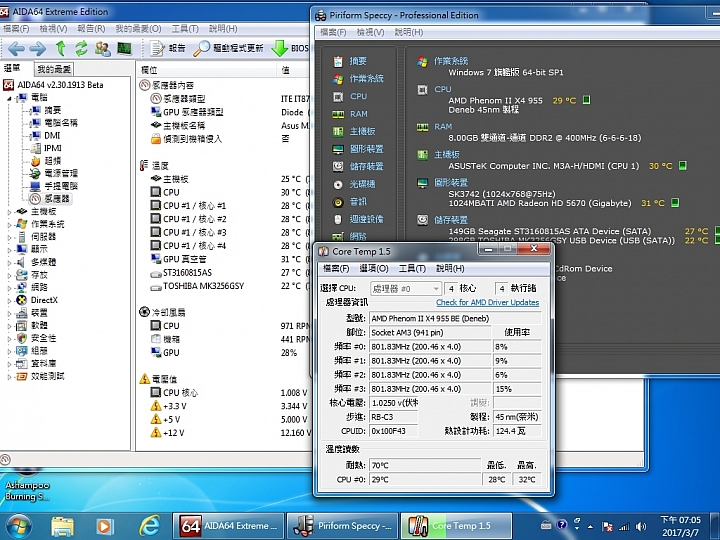Open the 工具(T) menu in AIDA64
The image size is (720, 540).
tap(185, 29)
